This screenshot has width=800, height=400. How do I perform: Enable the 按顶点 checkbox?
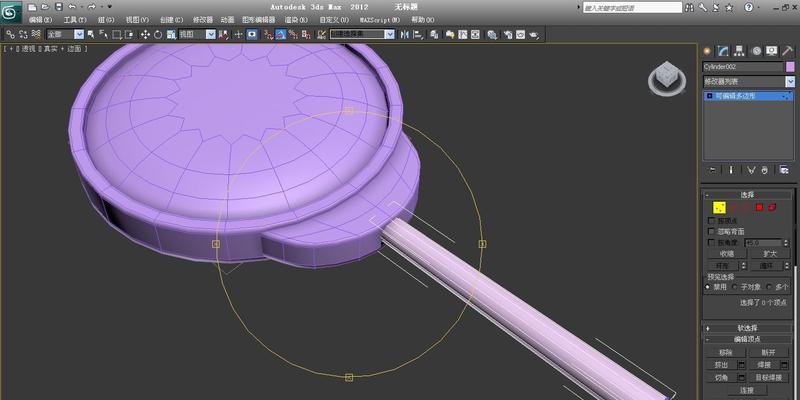click(712, 220)
